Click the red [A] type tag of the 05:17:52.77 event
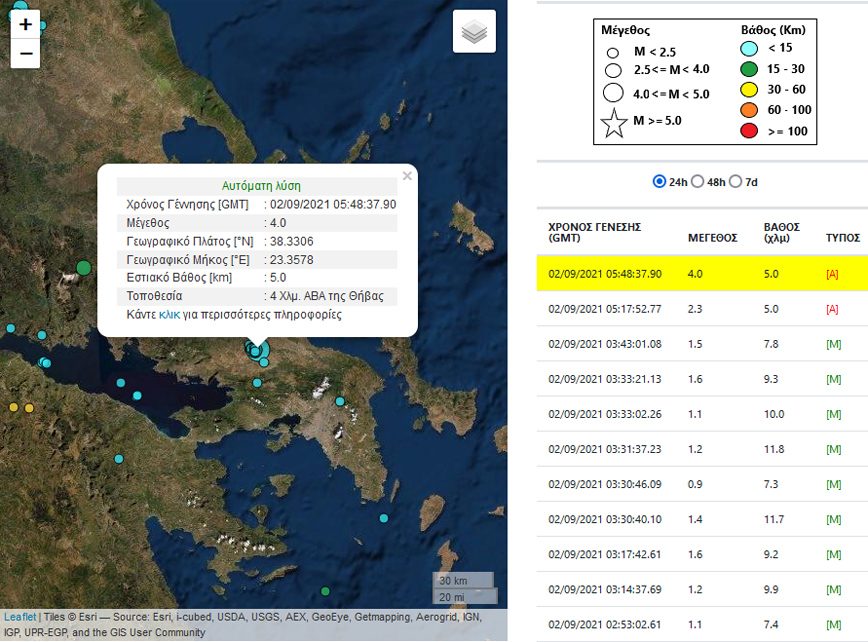868x642 pixels. [832, 309]
